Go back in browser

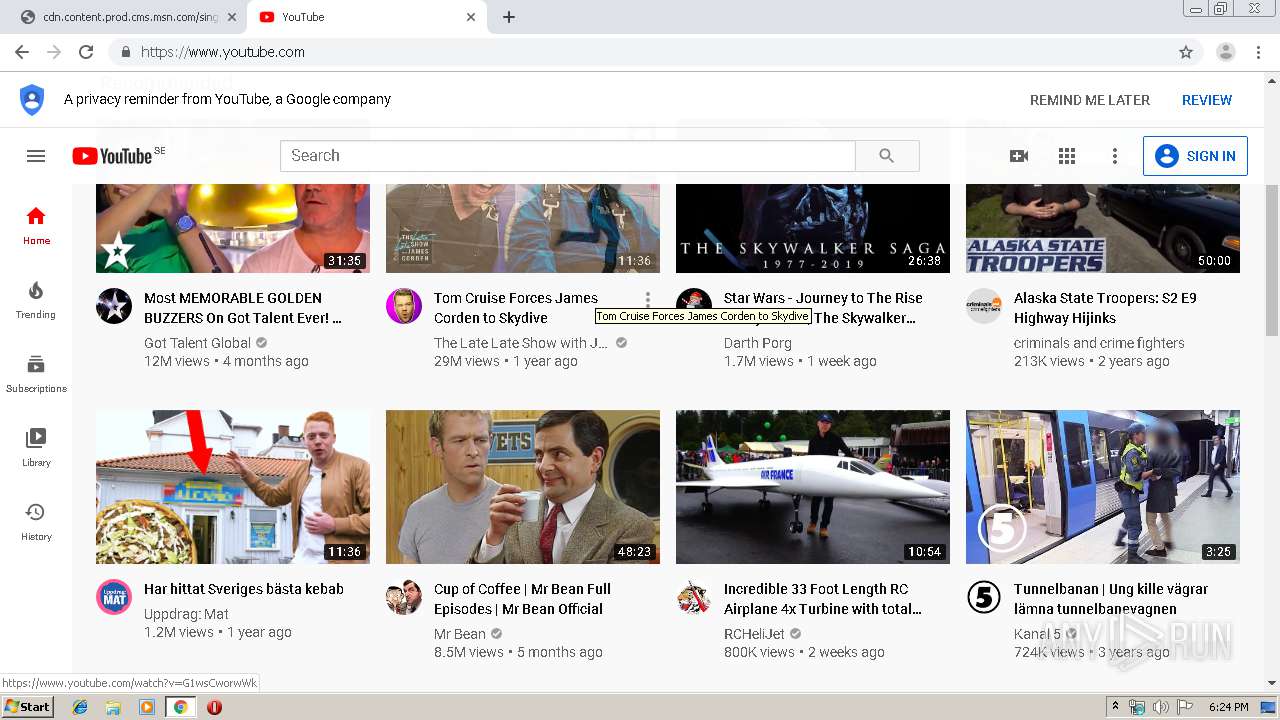[x=22, y=52]
